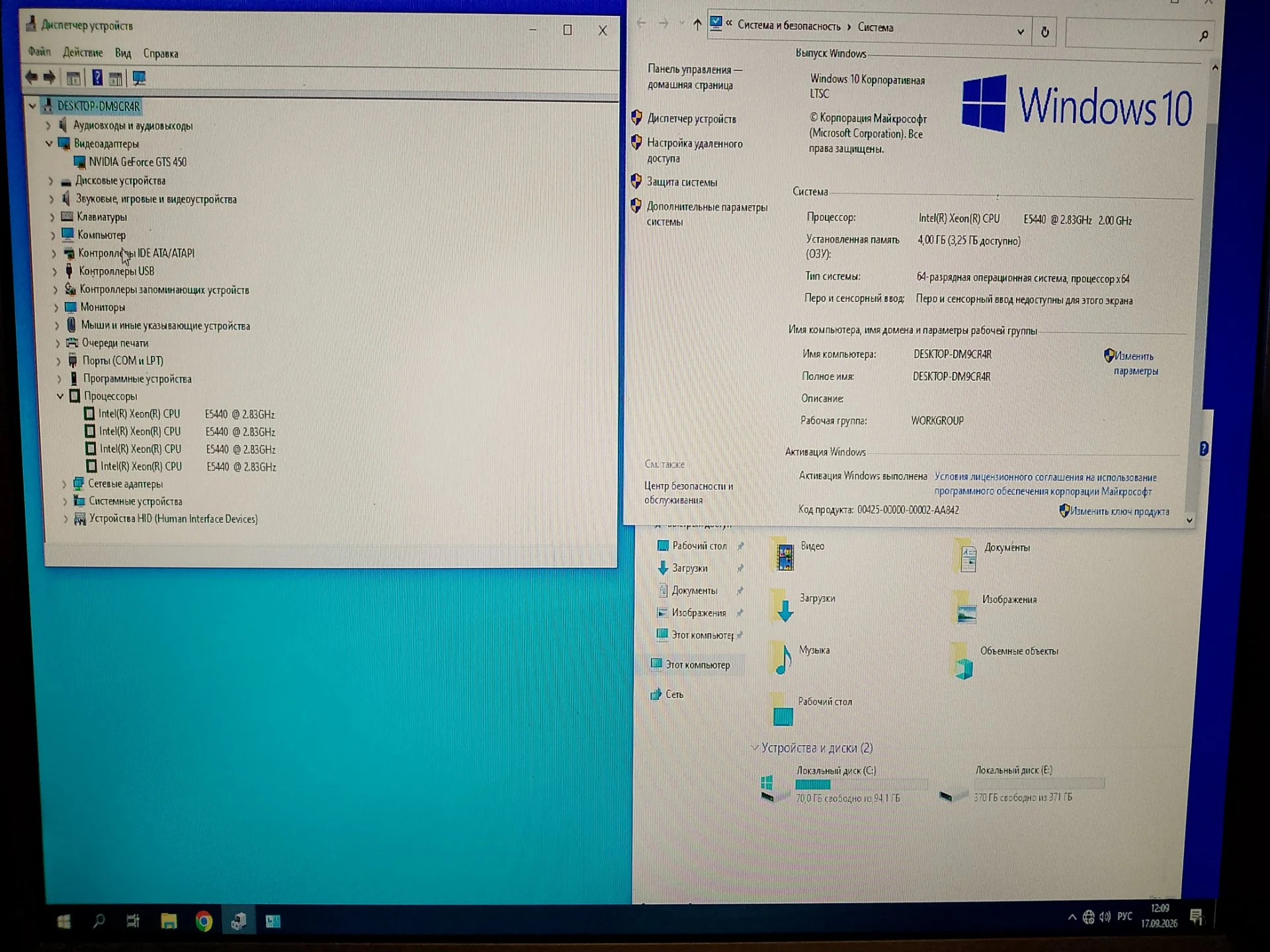Expand Сетевые адаптеры node
1270x952 pixels.
tap(64, 484)
